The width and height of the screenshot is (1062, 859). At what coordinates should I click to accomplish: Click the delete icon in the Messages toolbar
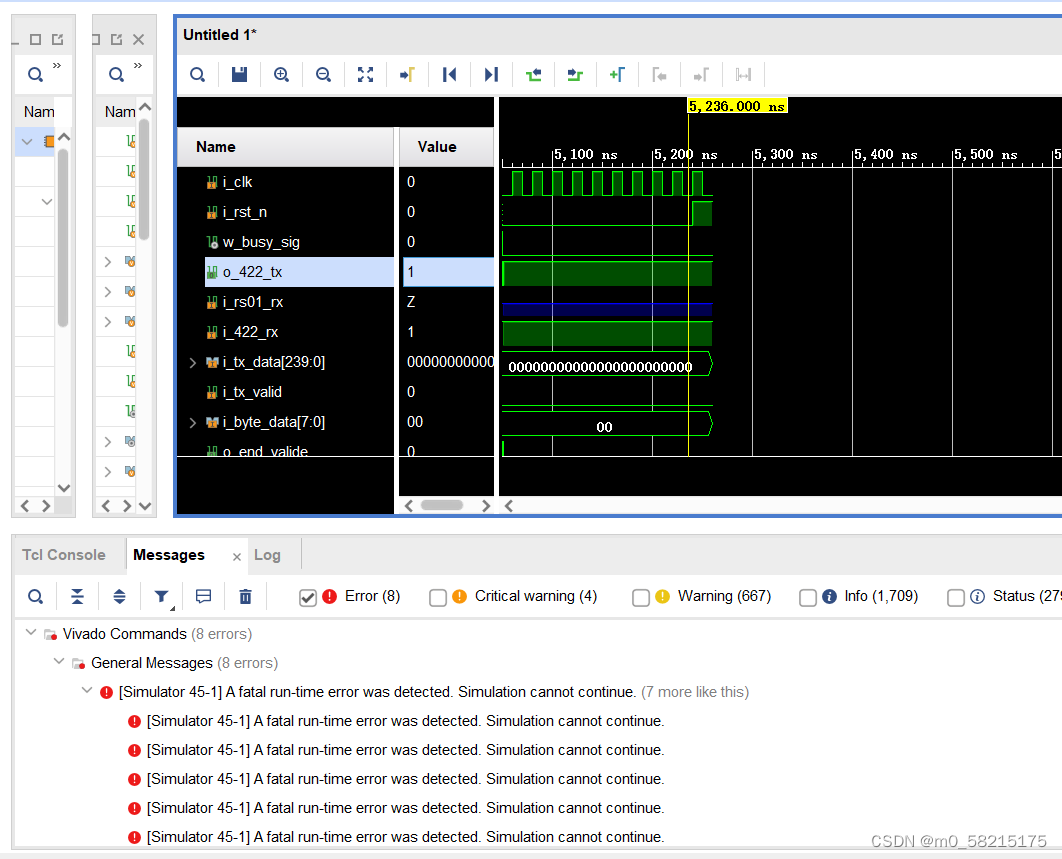(x=245, y=596)
